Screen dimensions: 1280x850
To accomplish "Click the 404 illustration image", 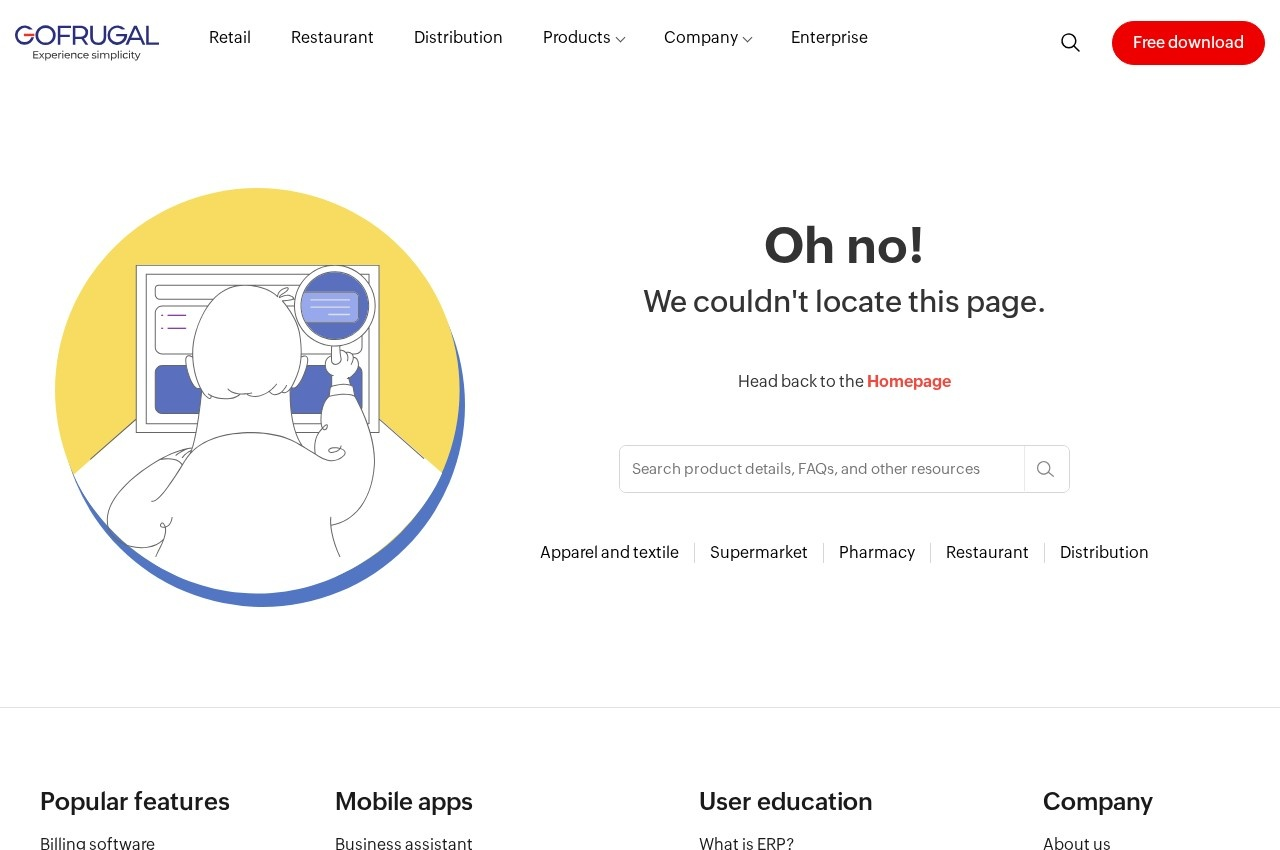I will tap(260, 397).
